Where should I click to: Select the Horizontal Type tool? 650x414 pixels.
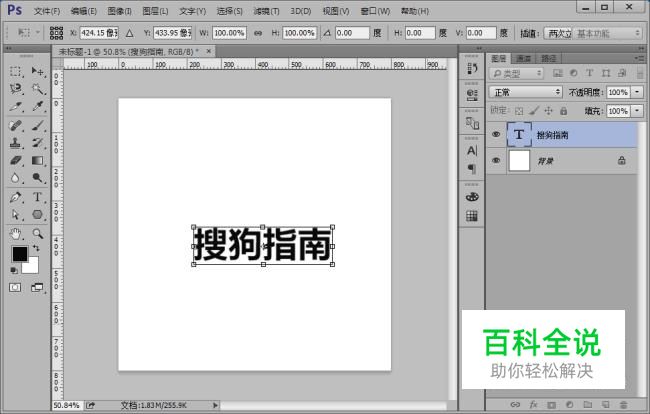38,197
